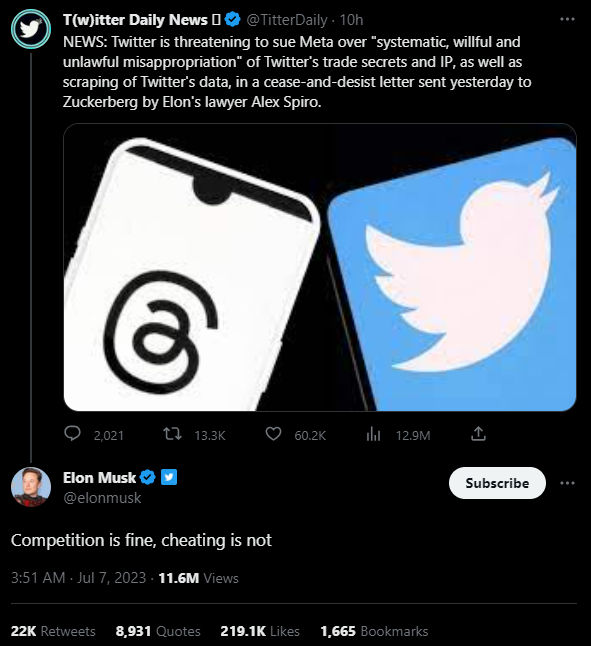Viewport: 591px width, 646px height.
Task: Like the Twitter Daily News tweet
Action: tap(273, 434)
